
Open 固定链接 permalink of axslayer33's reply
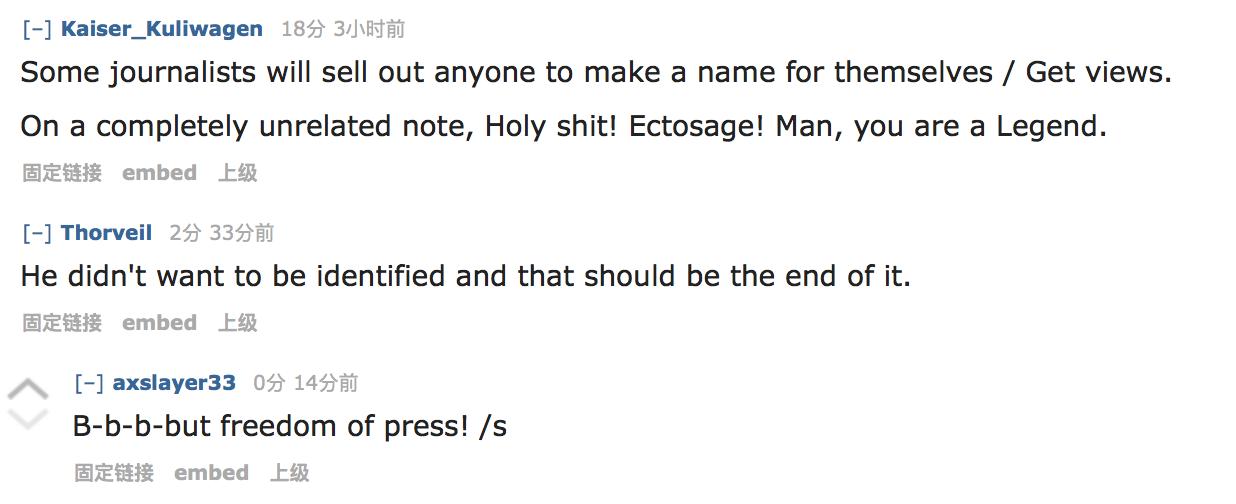[x=114, y=473]
